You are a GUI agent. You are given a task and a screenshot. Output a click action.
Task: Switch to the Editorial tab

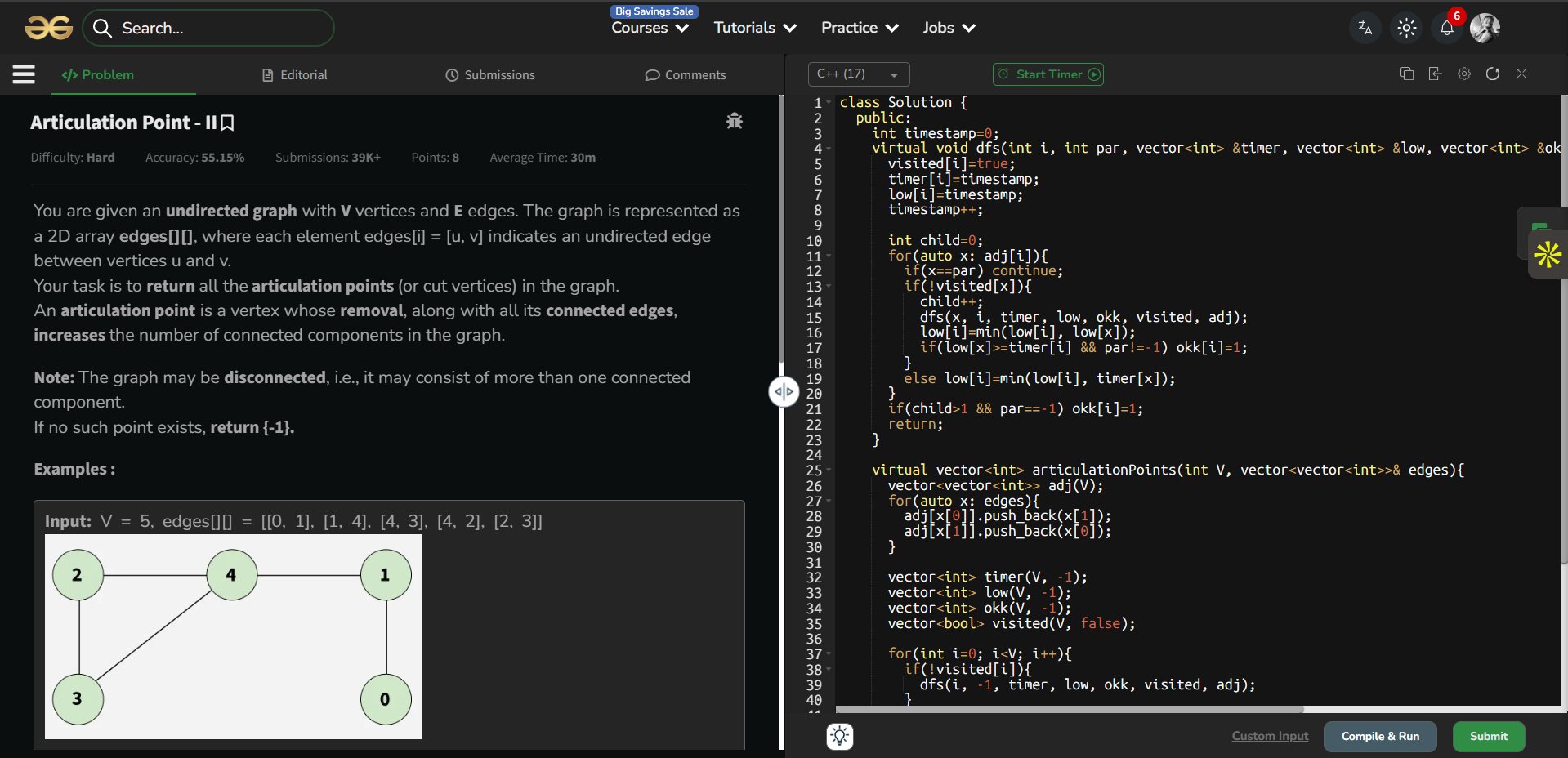pos(294,75)
